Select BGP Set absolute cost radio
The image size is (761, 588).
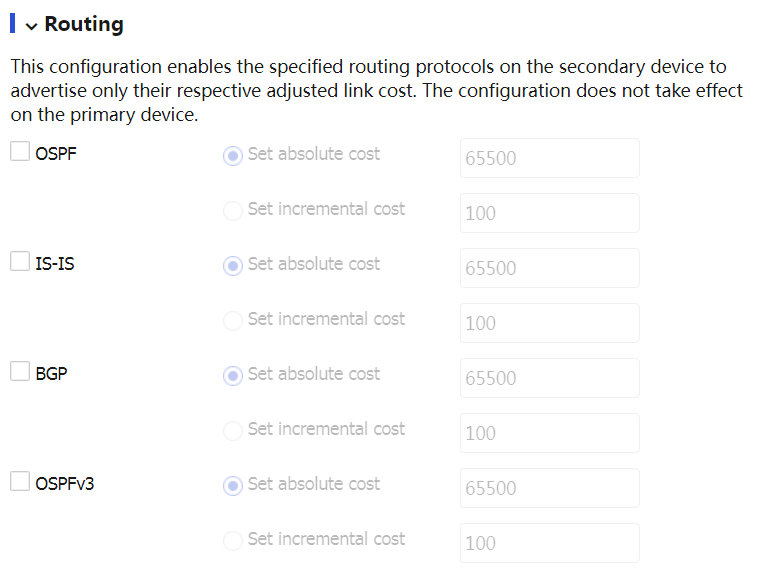[233, 376]
